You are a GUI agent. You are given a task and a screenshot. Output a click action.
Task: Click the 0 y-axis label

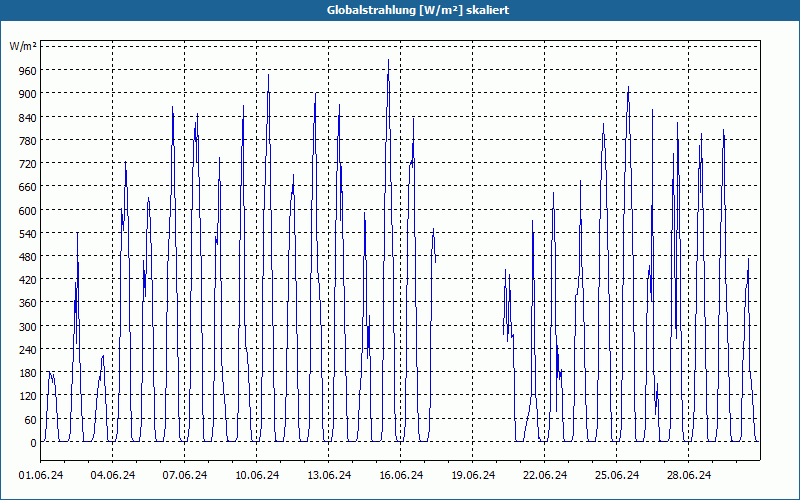tap(34, 443)
